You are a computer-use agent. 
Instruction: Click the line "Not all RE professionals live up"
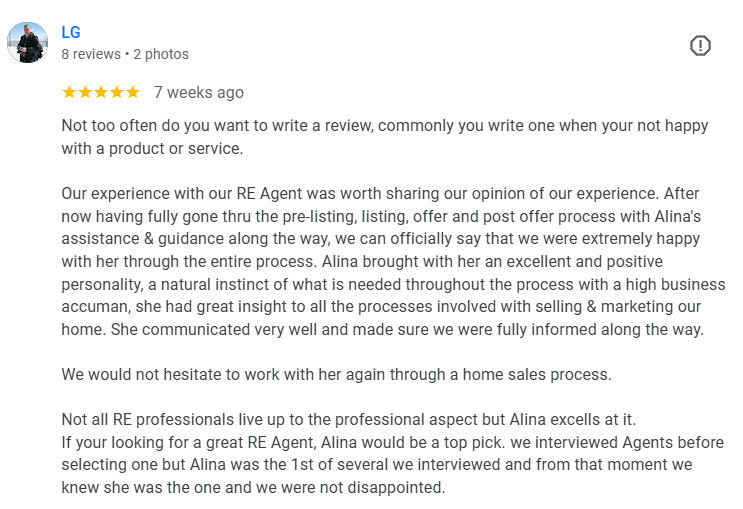point(349,418)
